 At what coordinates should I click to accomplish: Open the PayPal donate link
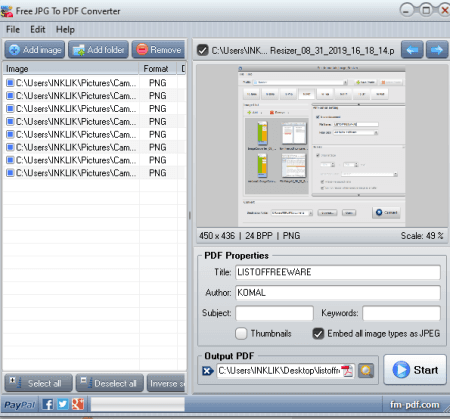pyautogui.click(x=20, y=405)
